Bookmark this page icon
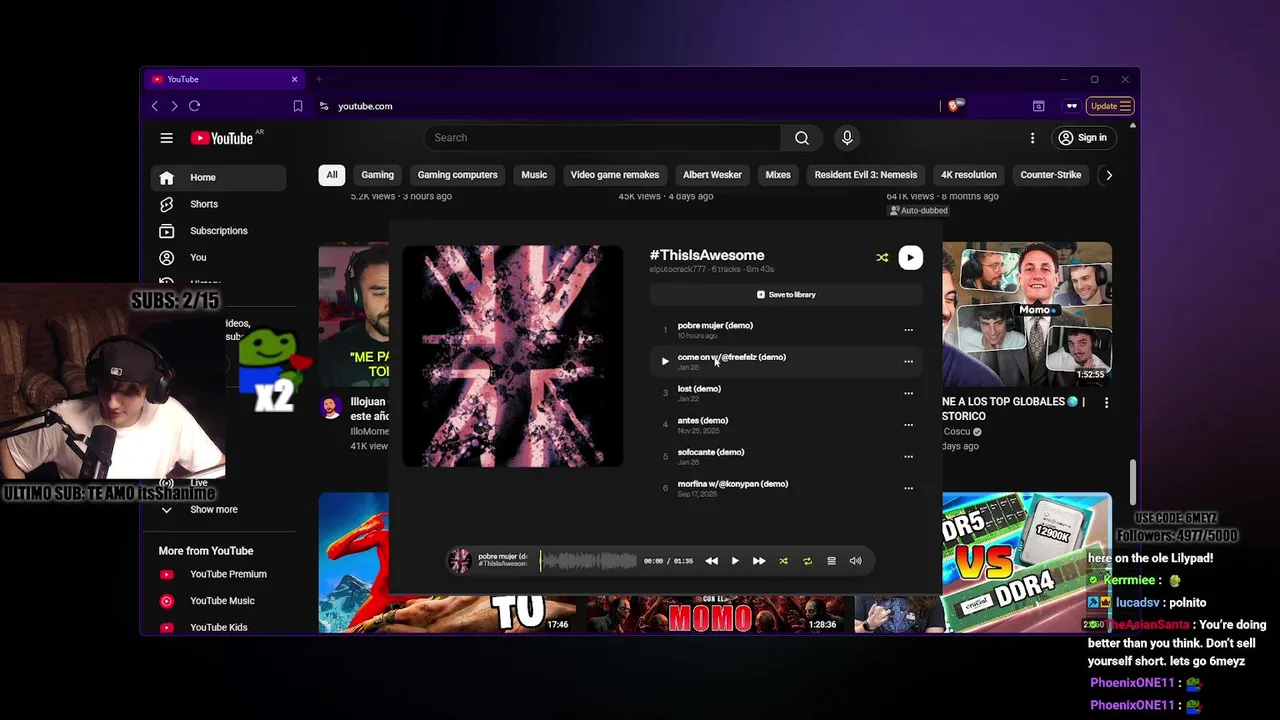 coord(298,106)
